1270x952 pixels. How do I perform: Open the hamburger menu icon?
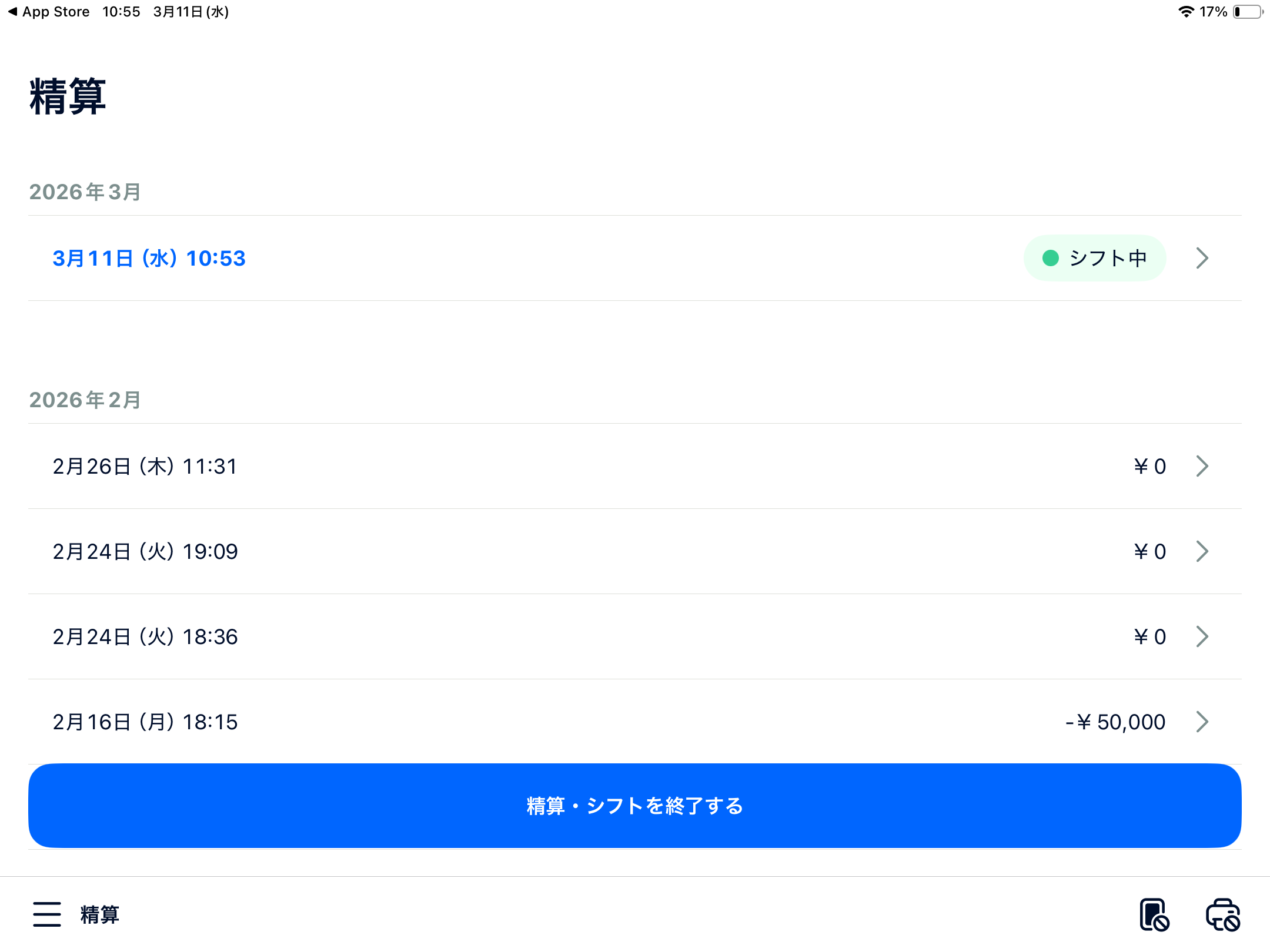point(47,914)
